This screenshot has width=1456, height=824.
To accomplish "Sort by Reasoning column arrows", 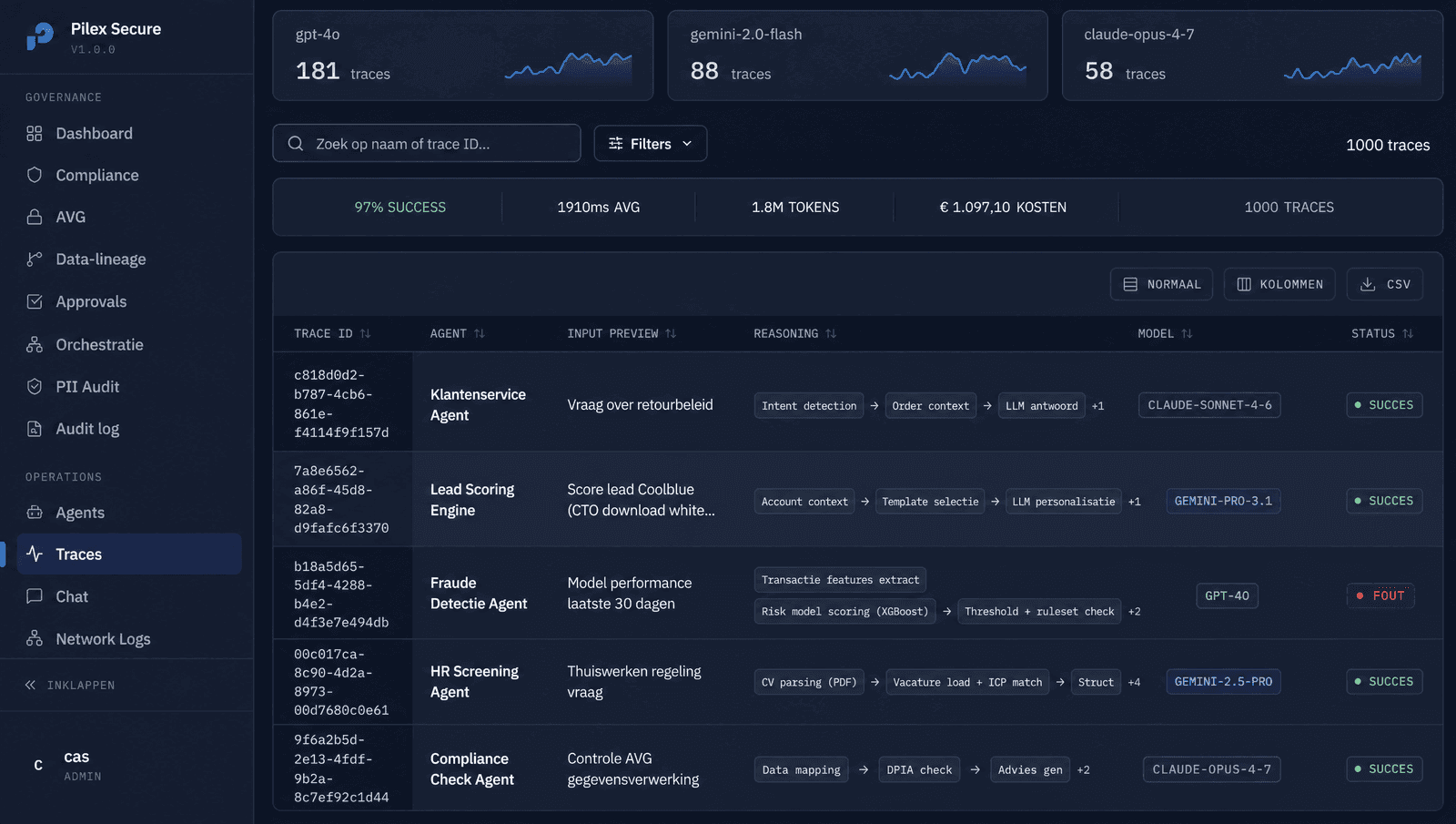I will click(x=831, y=333).
